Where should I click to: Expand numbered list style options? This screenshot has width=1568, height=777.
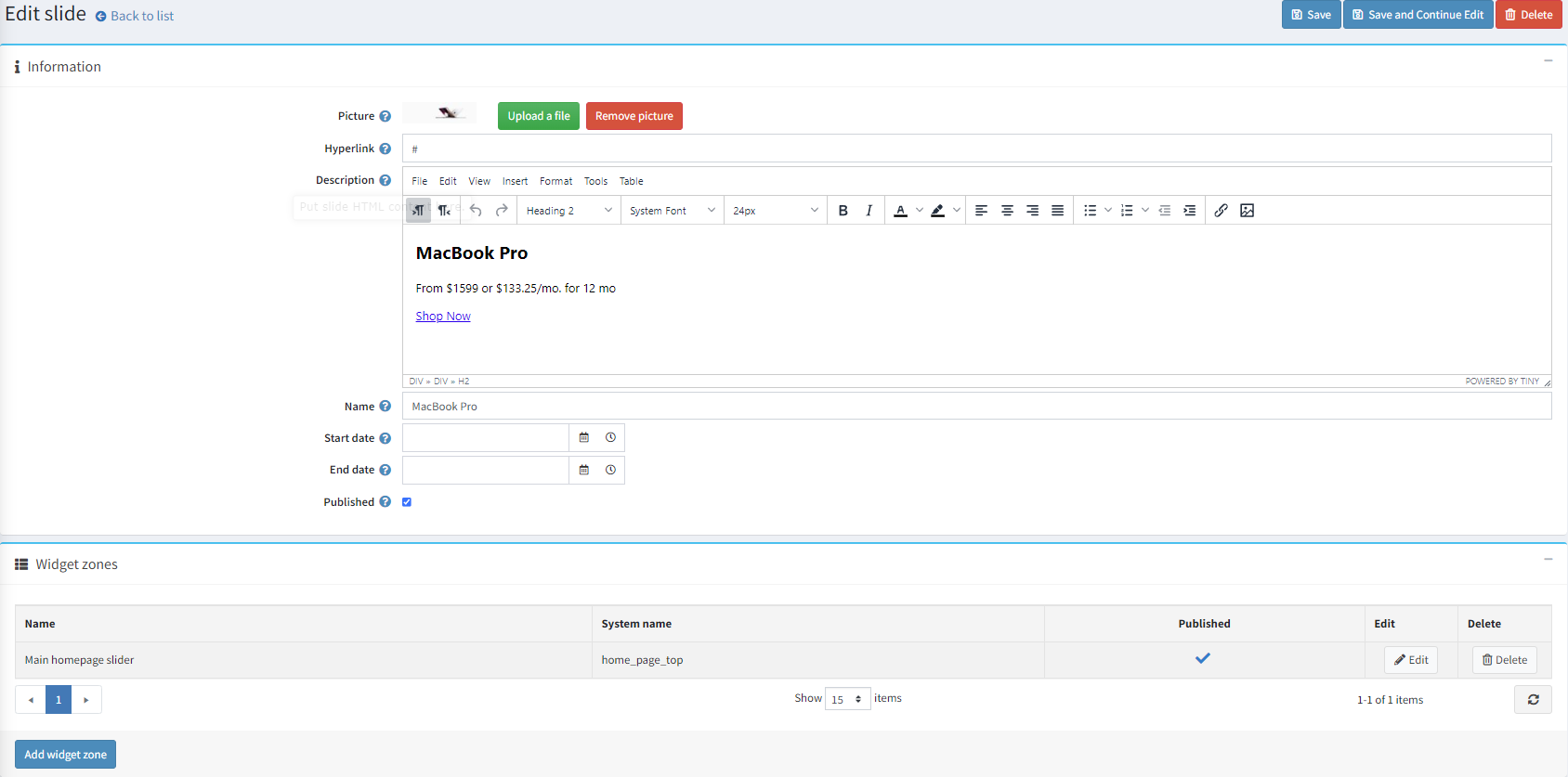pos(1145,211)
